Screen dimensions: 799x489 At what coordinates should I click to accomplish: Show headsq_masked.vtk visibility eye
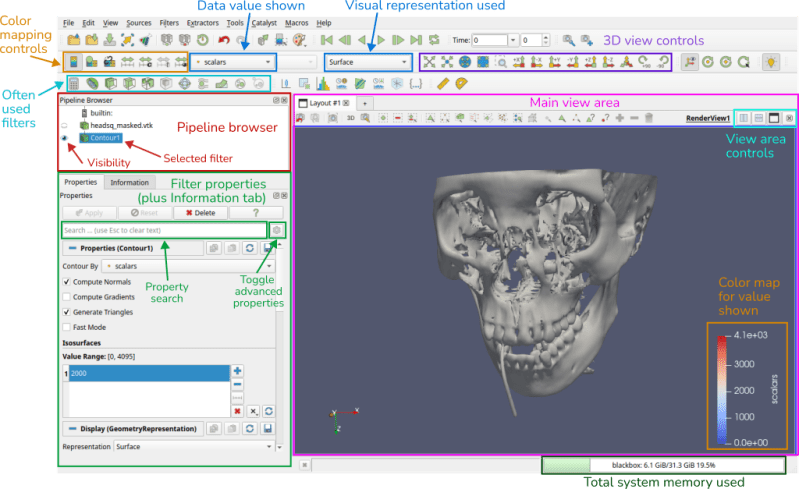click(65, 125)
